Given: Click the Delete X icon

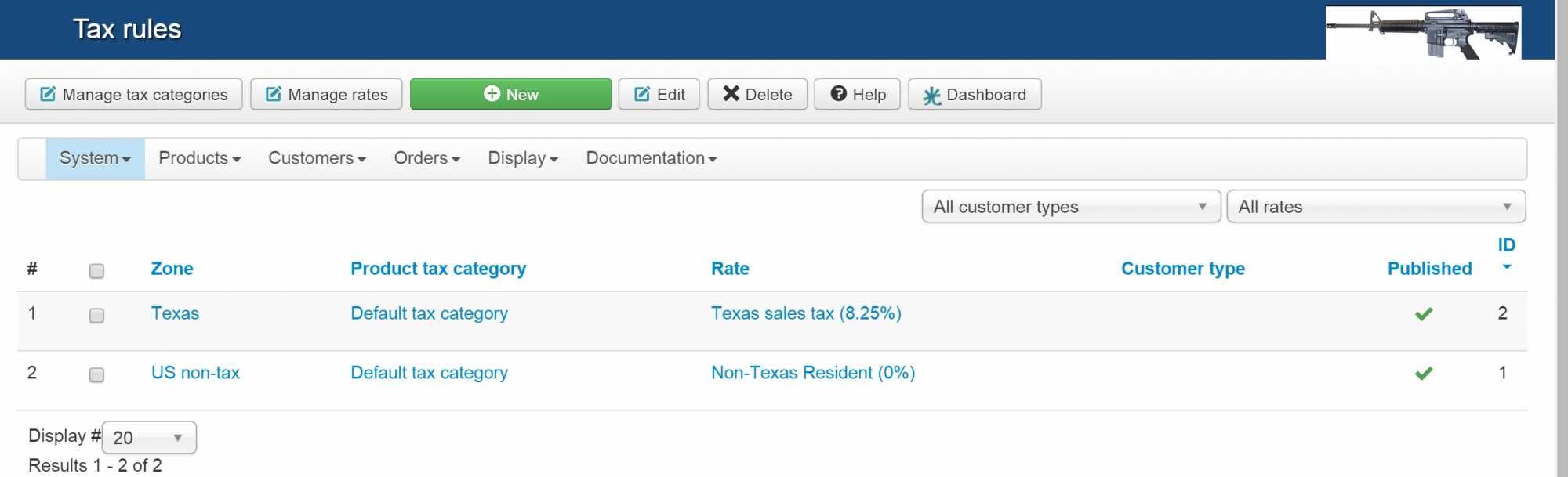Looking at the screenshot, I should coord(731,94).
